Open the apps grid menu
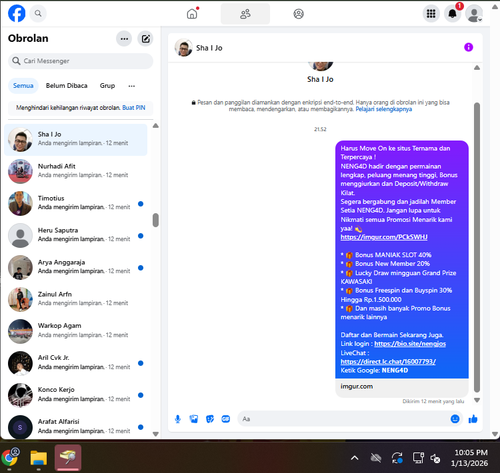The image size is (500, 473). coord(431,14)
